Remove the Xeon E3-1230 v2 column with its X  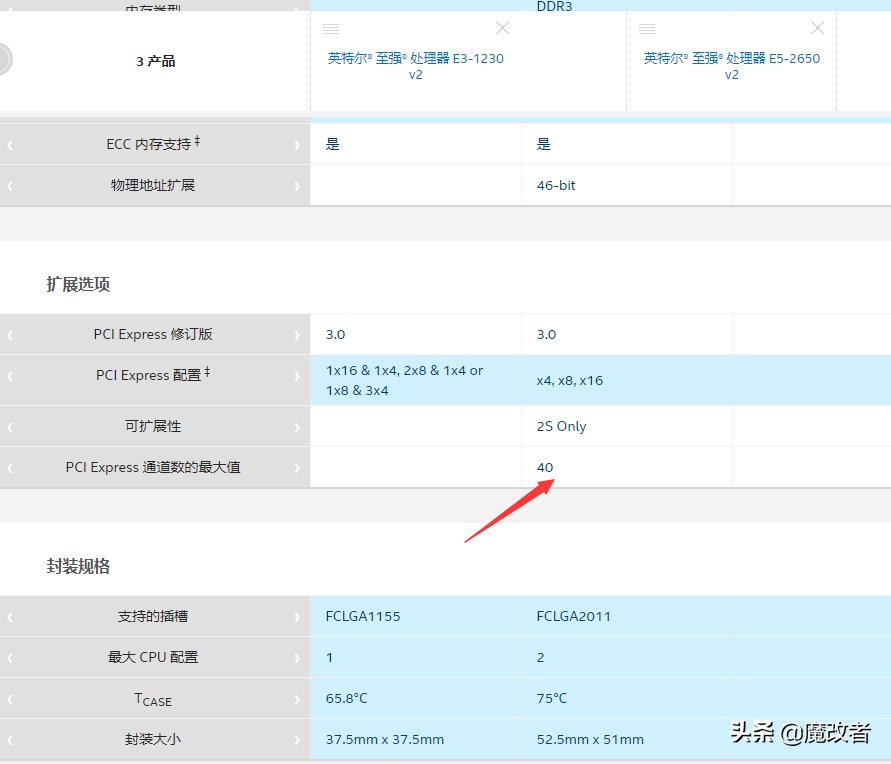(502, 28)
